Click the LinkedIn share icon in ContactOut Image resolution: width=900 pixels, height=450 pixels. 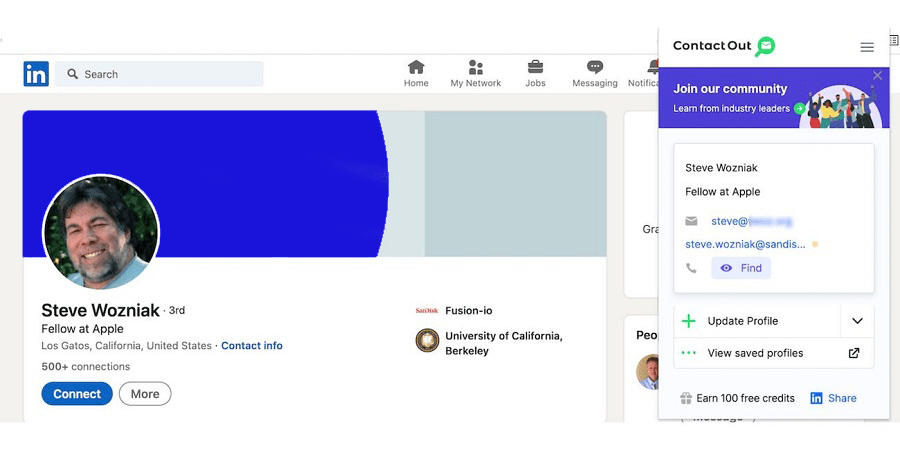(816, 398)
